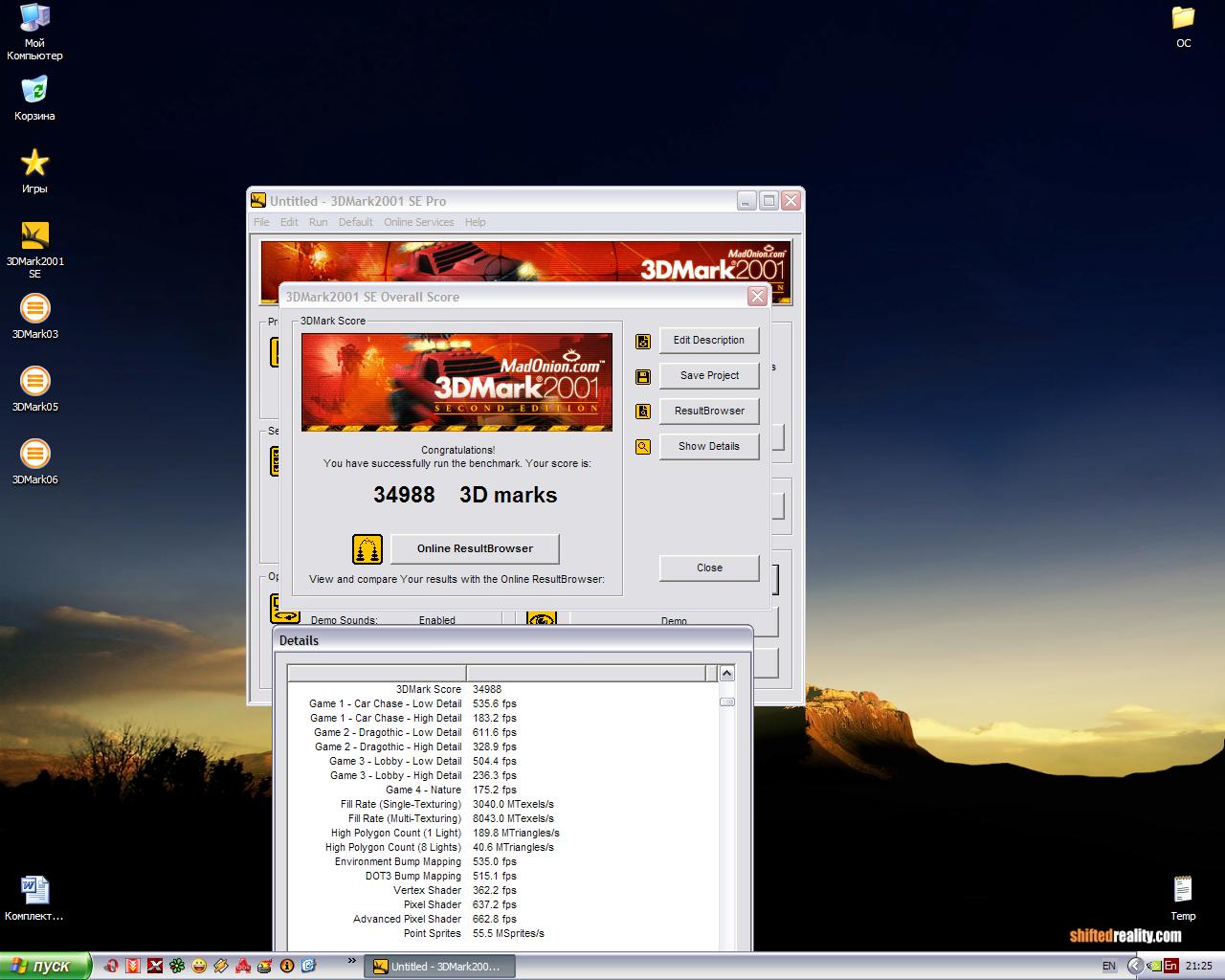The image size is (1225, 980).
Task: Select the Advanced Pixel Shader row
Action: (502, 920)
